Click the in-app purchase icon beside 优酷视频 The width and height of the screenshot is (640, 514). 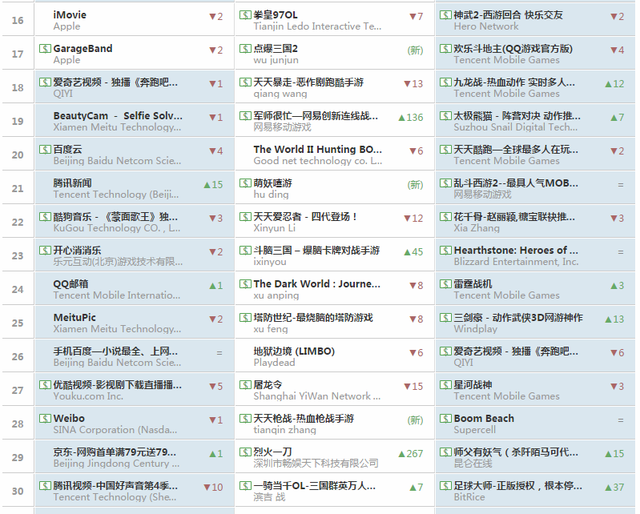(45, 385)
